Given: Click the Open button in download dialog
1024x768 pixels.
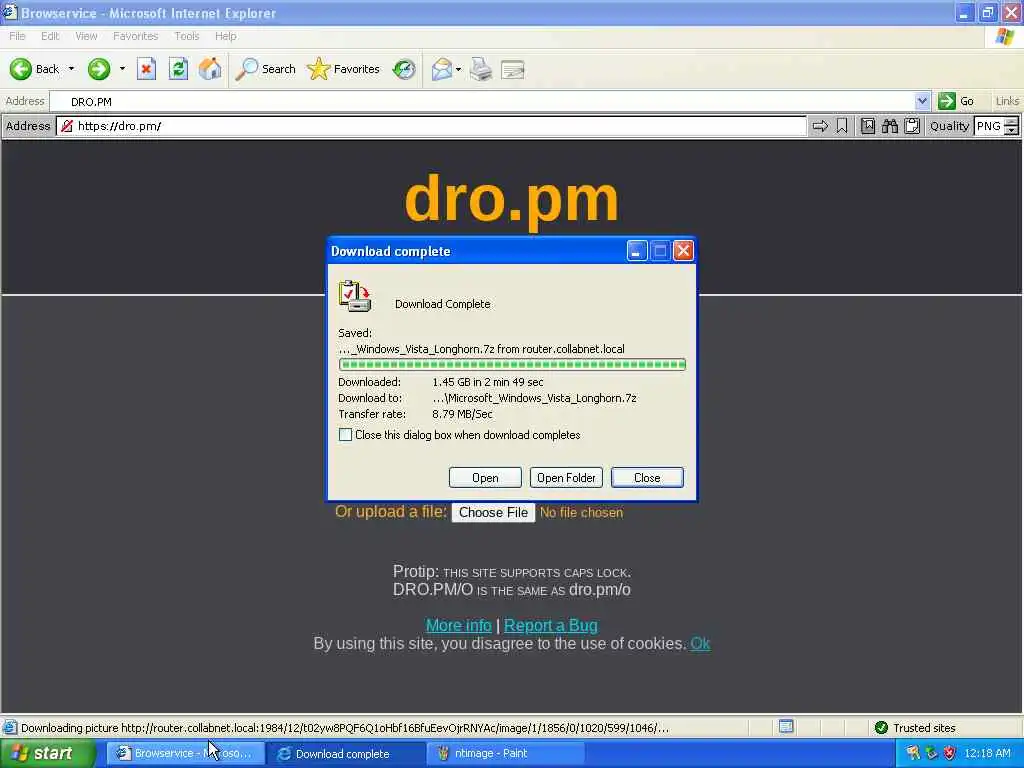Looking at the screenshot, I should [485, 477].
